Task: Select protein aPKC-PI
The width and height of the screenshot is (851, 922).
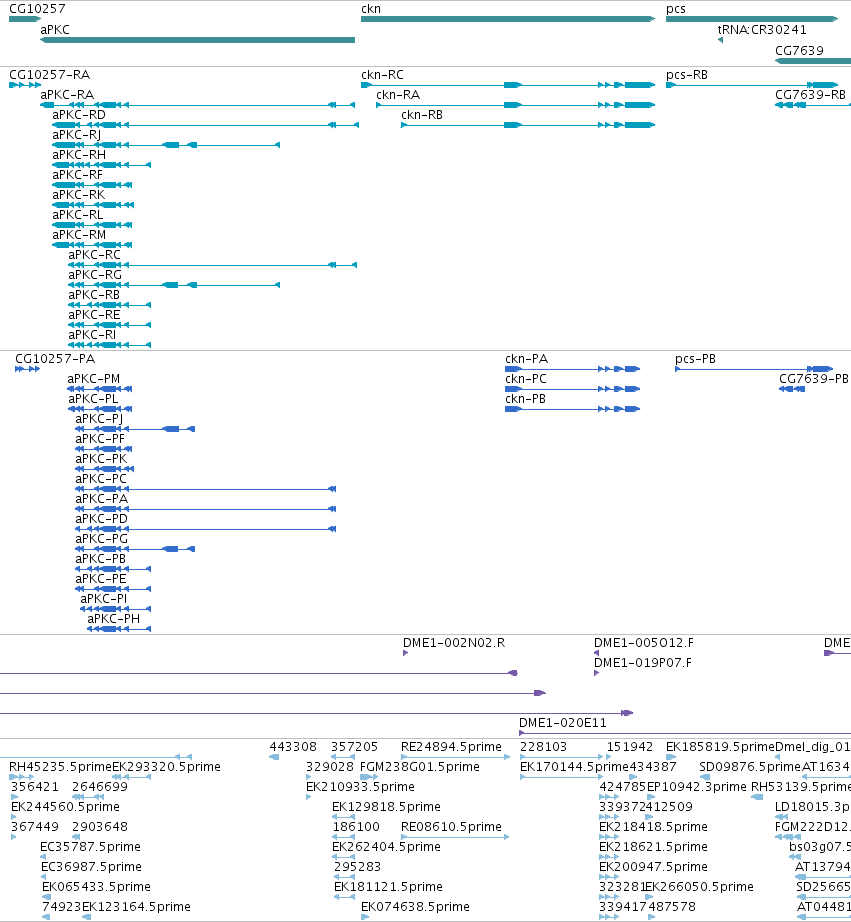Action: pyautogui.click(x=104, y=599)
